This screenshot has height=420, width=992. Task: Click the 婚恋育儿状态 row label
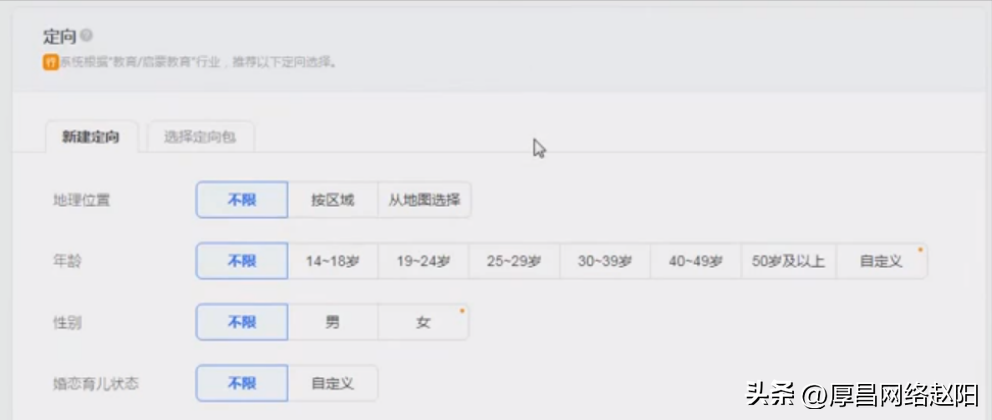tap(95, 383)
